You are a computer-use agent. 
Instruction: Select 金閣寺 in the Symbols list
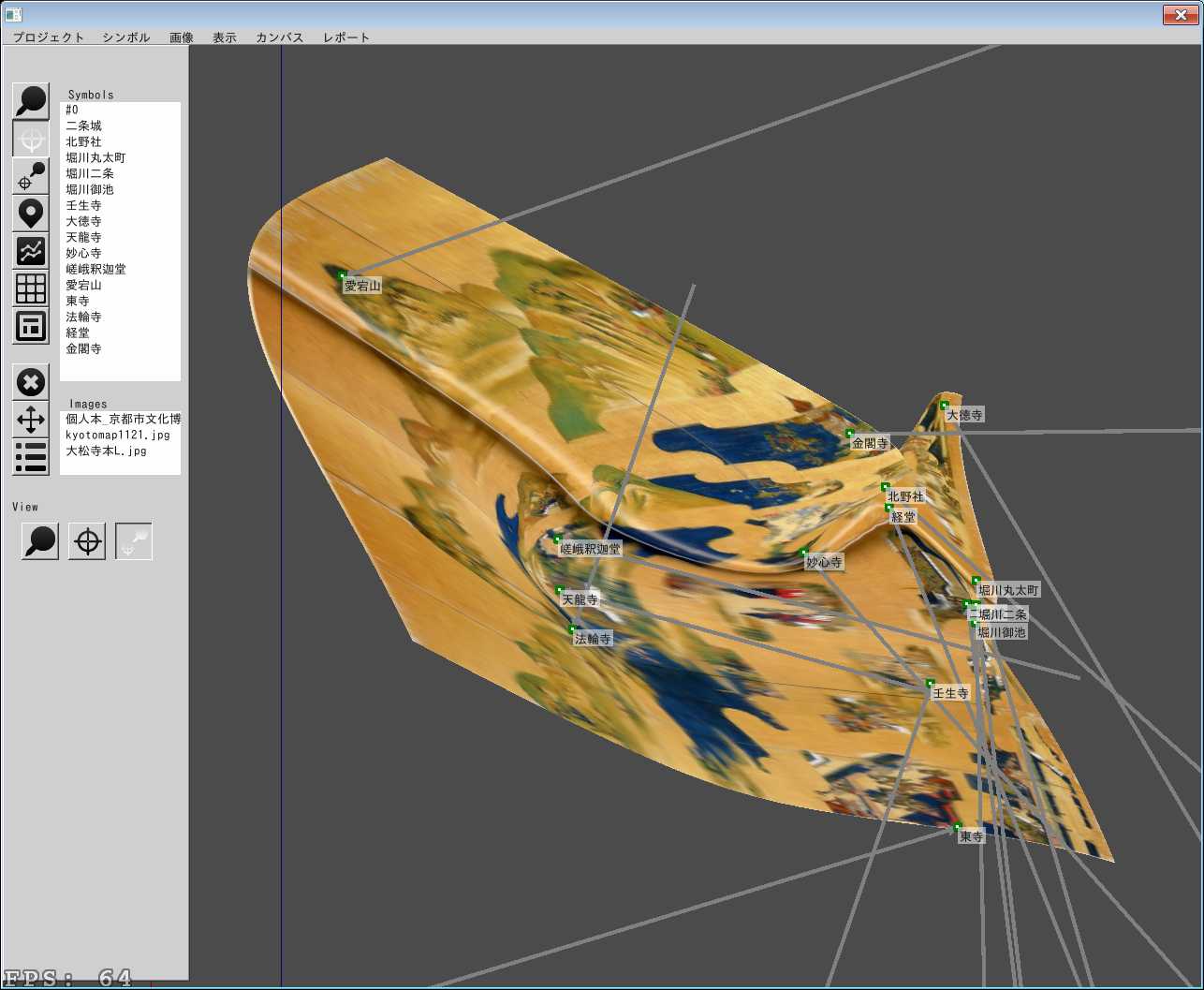tap(120, 348)
